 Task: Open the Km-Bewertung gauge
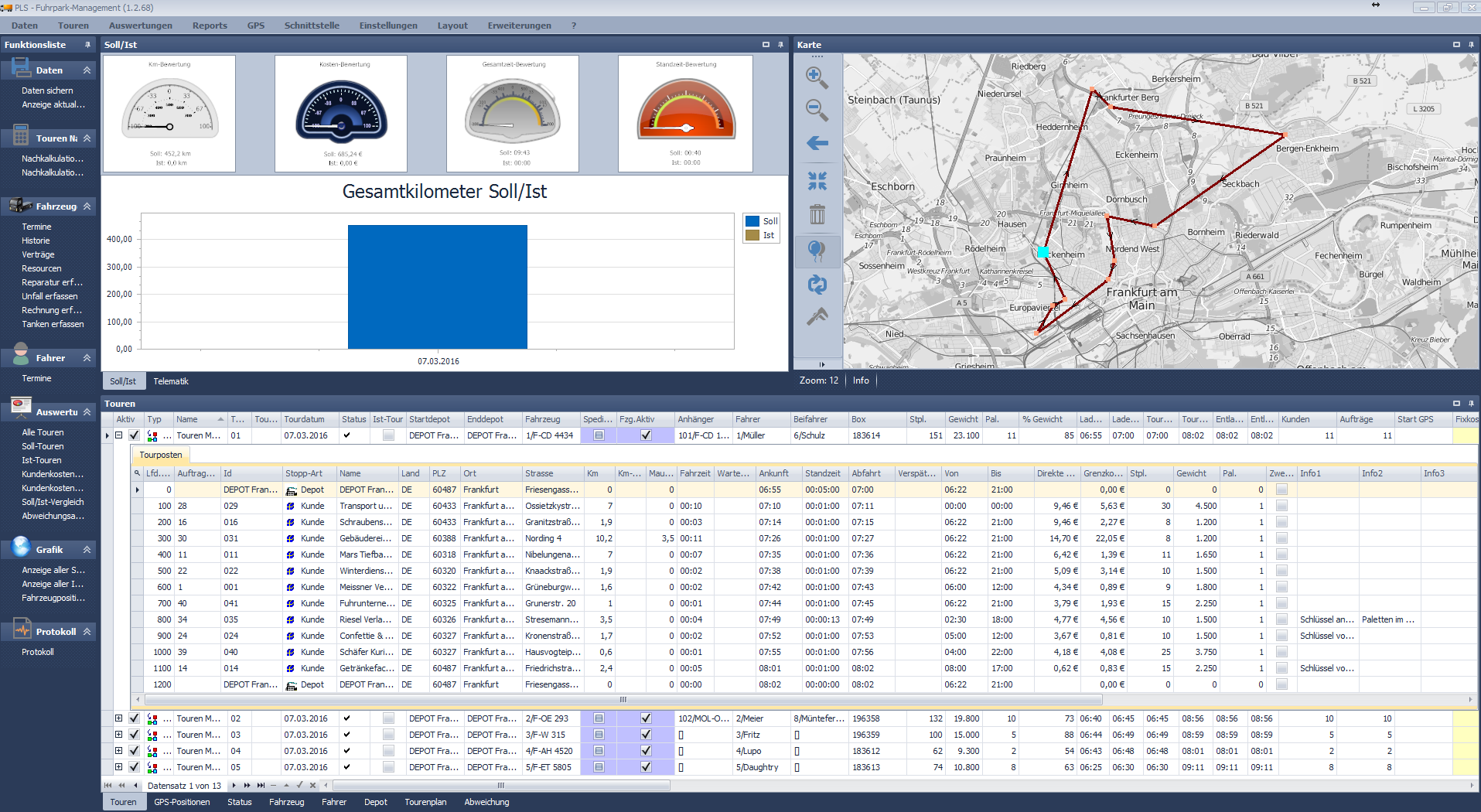pos(169,113)
